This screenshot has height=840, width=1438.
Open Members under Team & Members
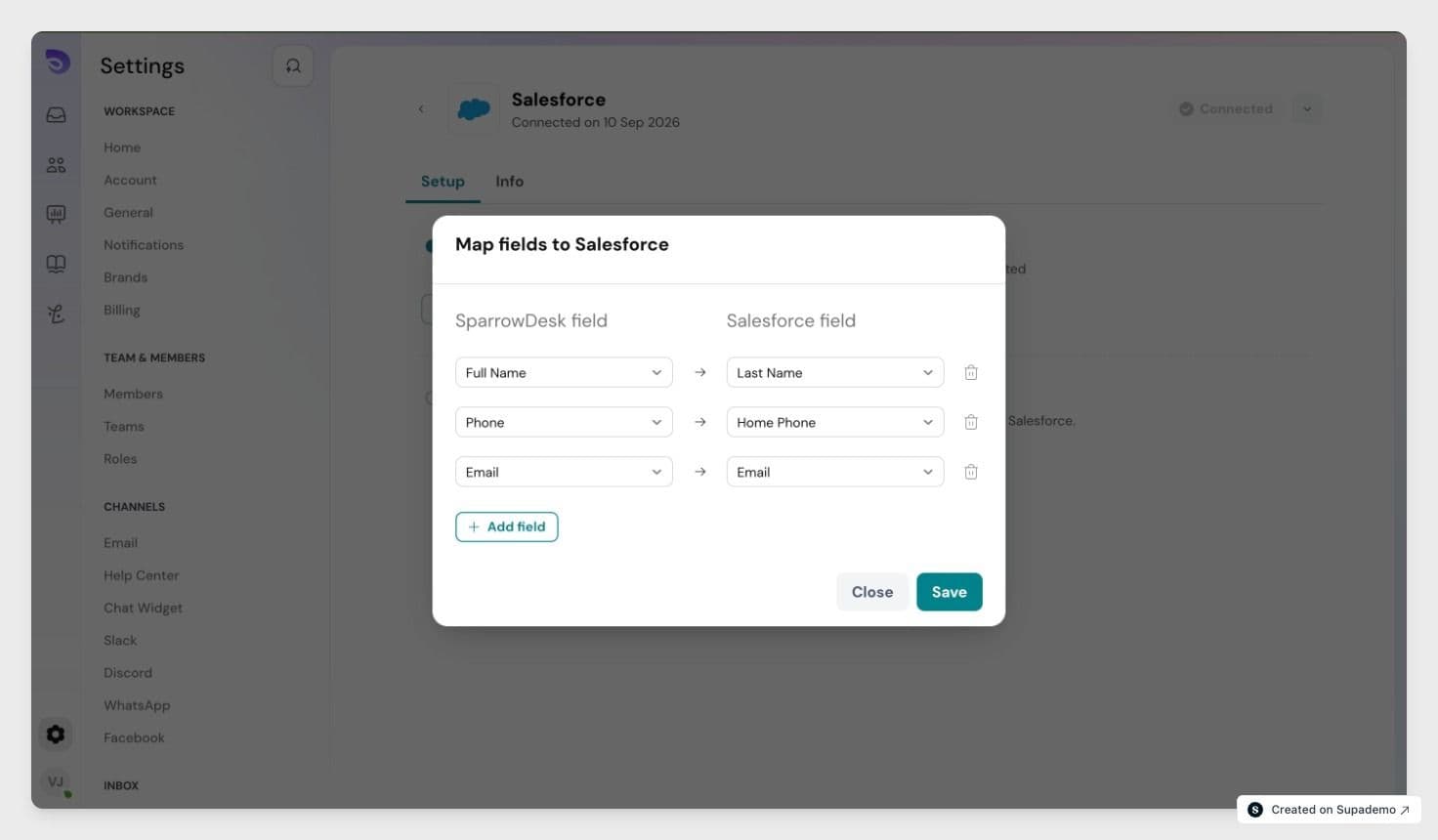tap(133, 394)
